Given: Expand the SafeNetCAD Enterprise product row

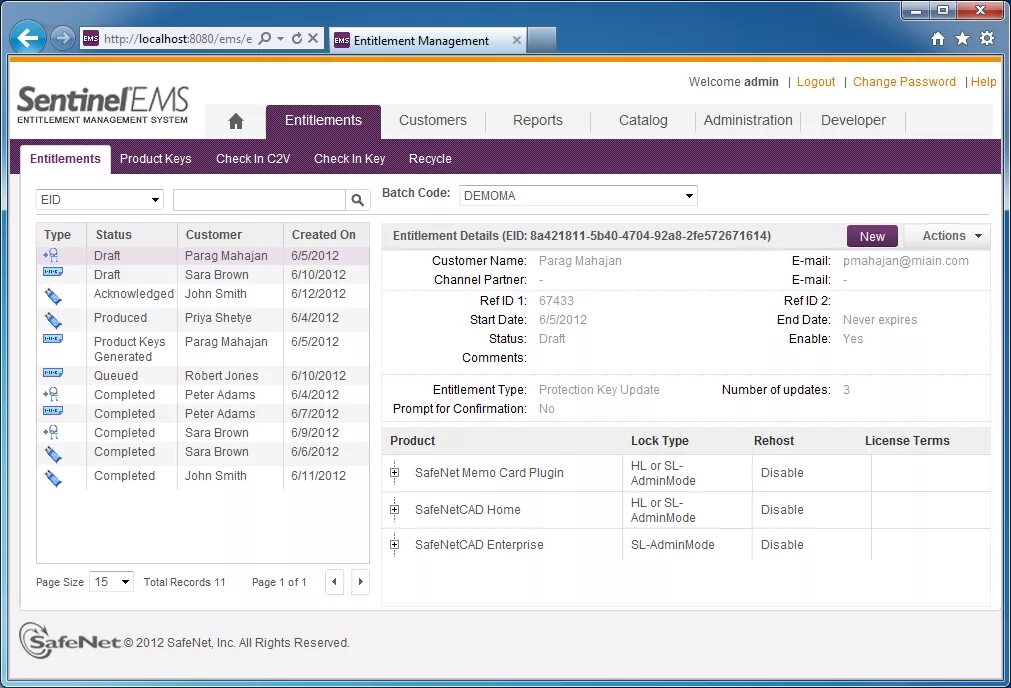Looking at the screenshot, I should (x=395, y=545).
